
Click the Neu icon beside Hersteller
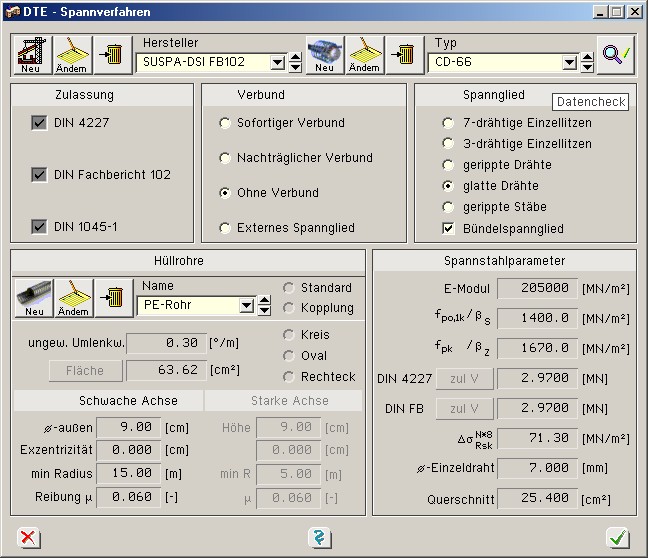coord(31,54)
